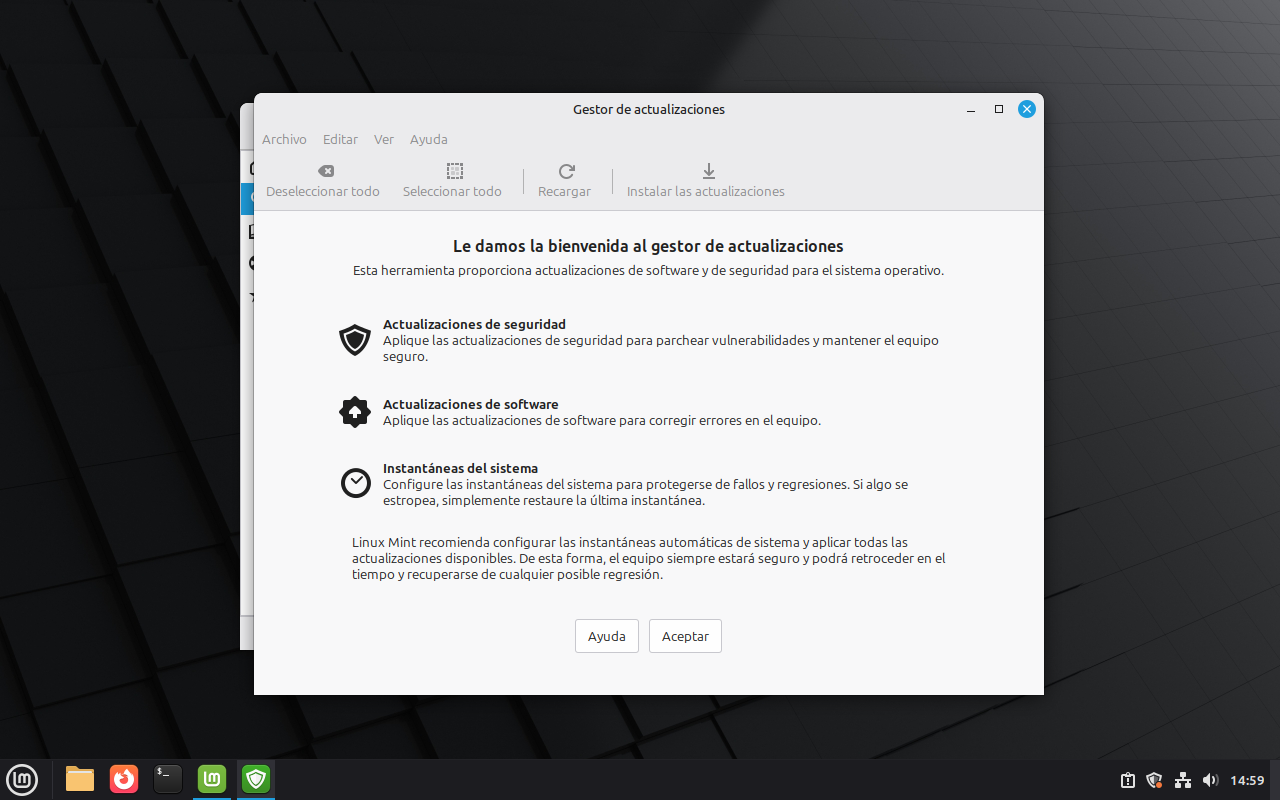1280x800 pixels.
Task: Click the security updates shield icon
Action: coord(355,340)
